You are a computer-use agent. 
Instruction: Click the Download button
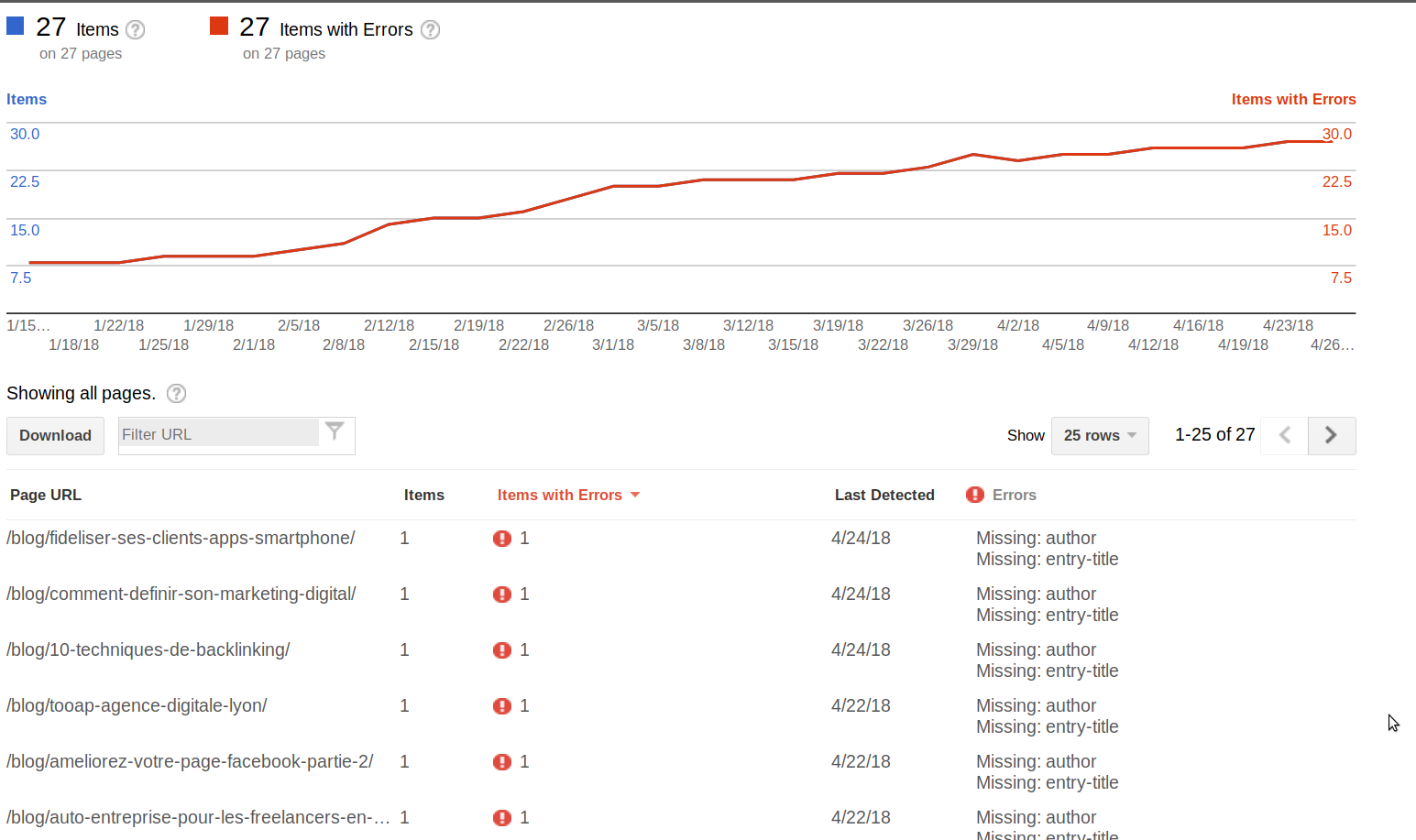(55, 435)
